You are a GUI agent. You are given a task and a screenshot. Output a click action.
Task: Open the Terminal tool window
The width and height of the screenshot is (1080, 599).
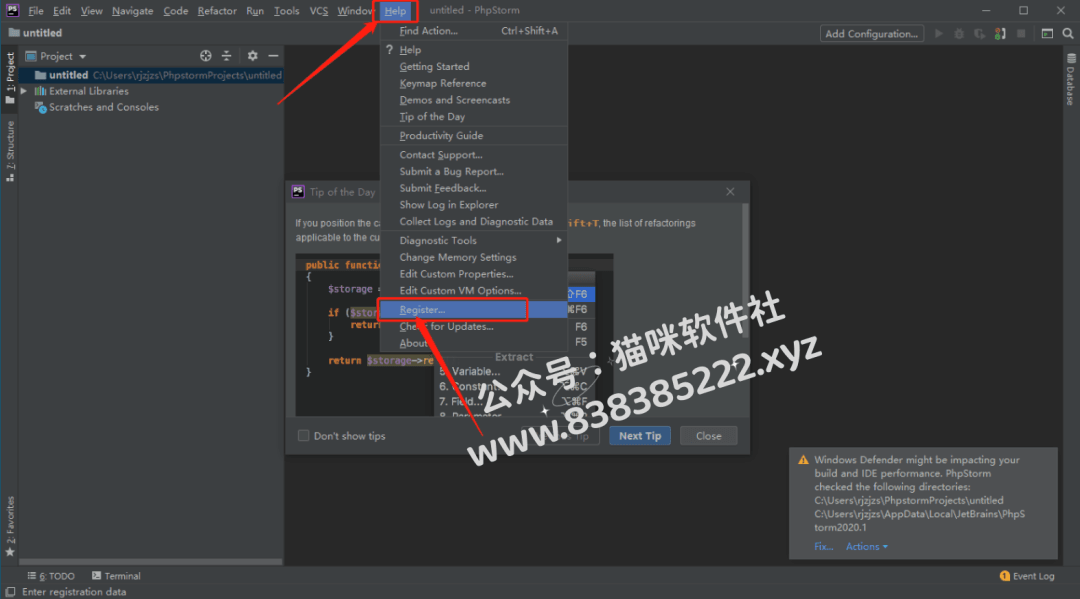(x=116, y=576)
